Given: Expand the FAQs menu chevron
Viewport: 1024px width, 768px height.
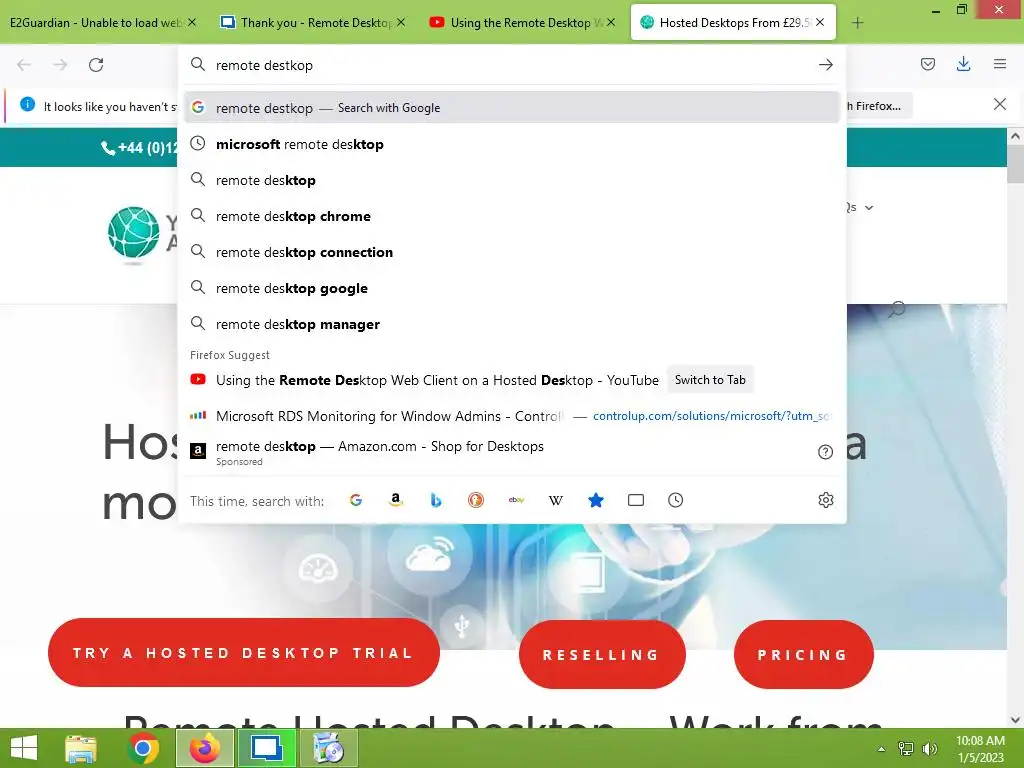Looking at the screenshot, I should [869, 208].
